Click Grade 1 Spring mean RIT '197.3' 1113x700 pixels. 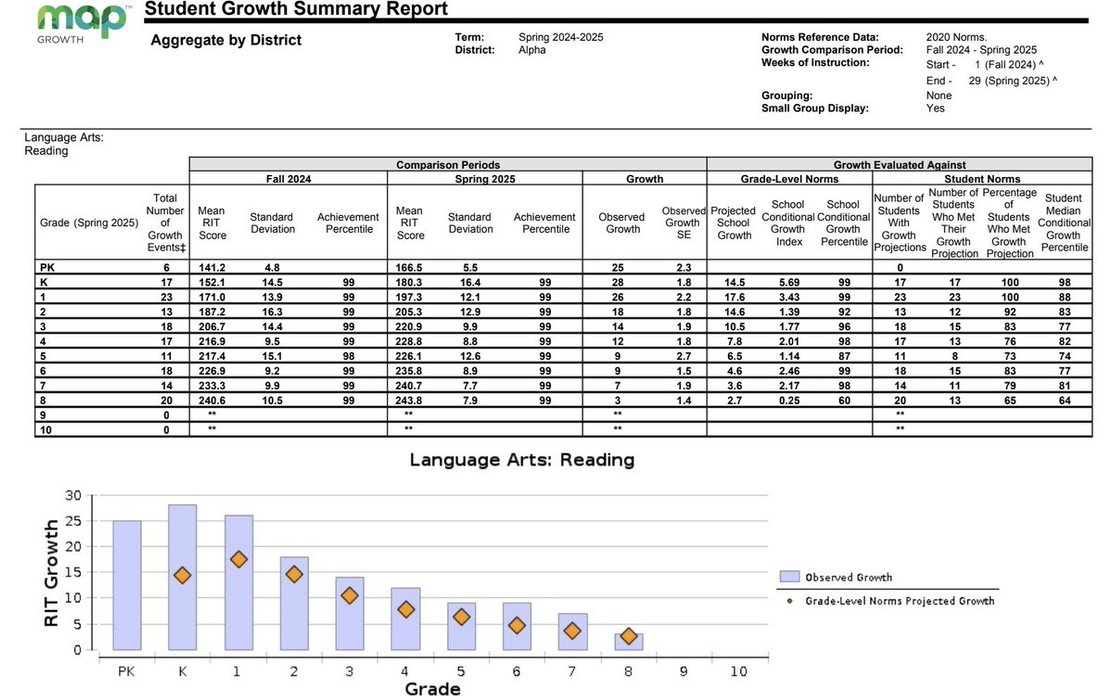click(410, 297)
